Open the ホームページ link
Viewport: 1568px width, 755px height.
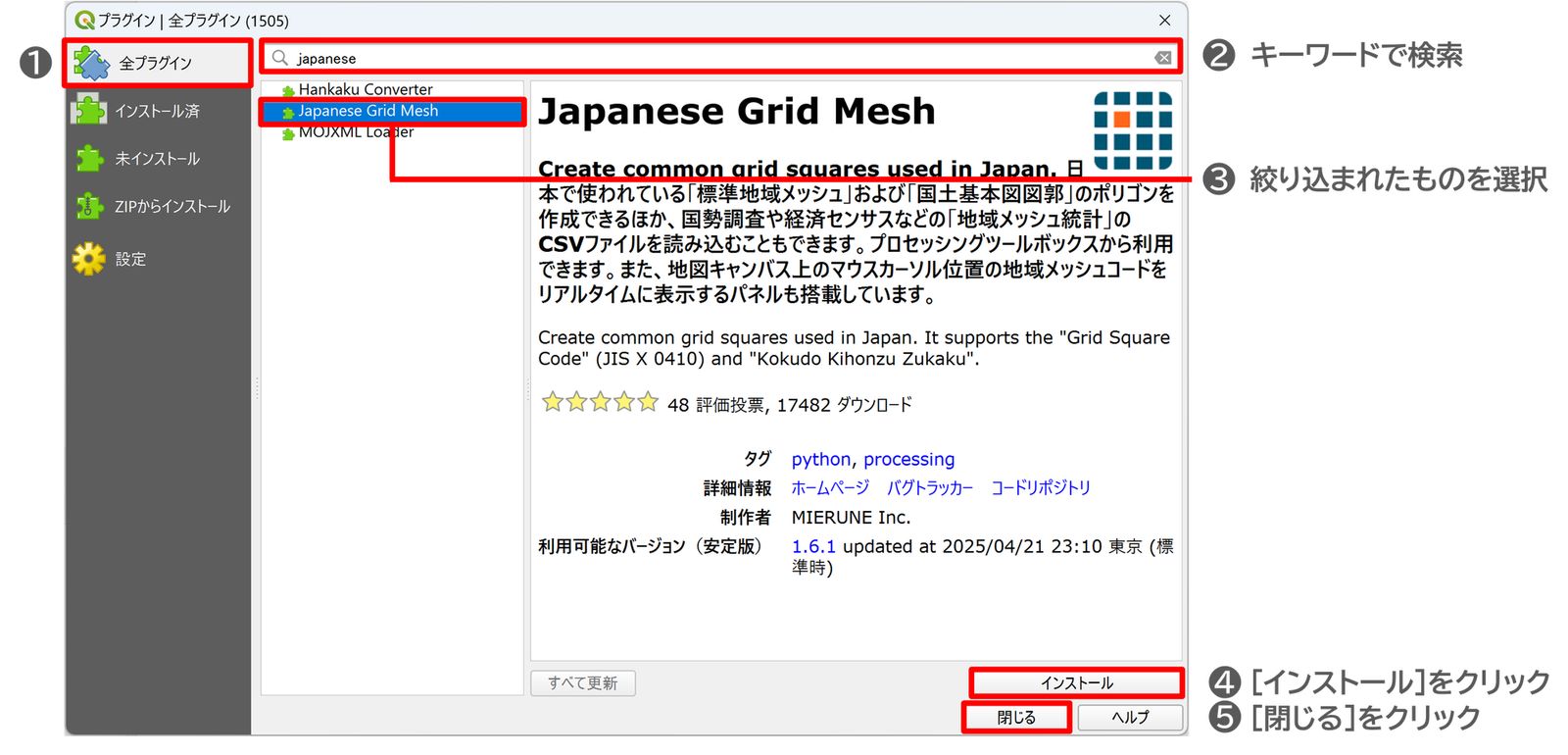pos(830,487)
